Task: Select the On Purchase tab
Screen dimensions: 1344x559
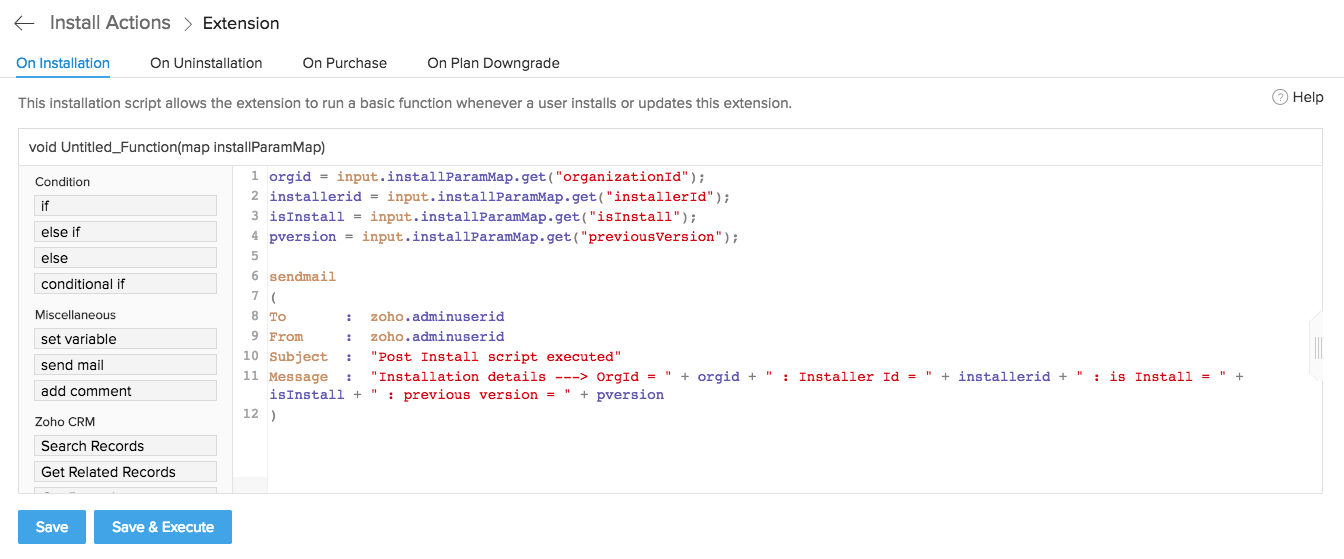Action: coord(345,63)
